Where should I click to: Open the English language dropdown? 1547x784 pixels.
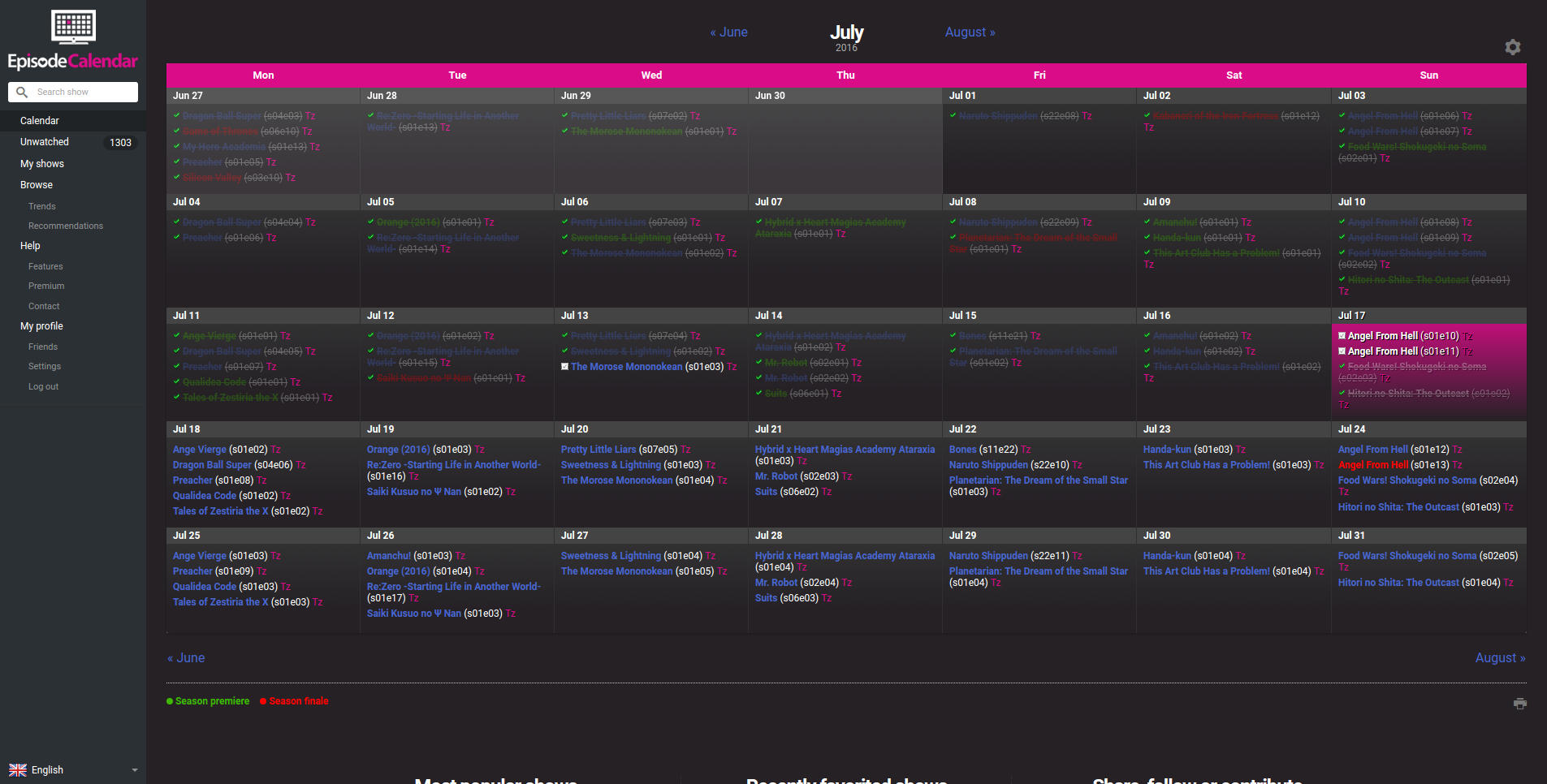click(x=73, y=770)
